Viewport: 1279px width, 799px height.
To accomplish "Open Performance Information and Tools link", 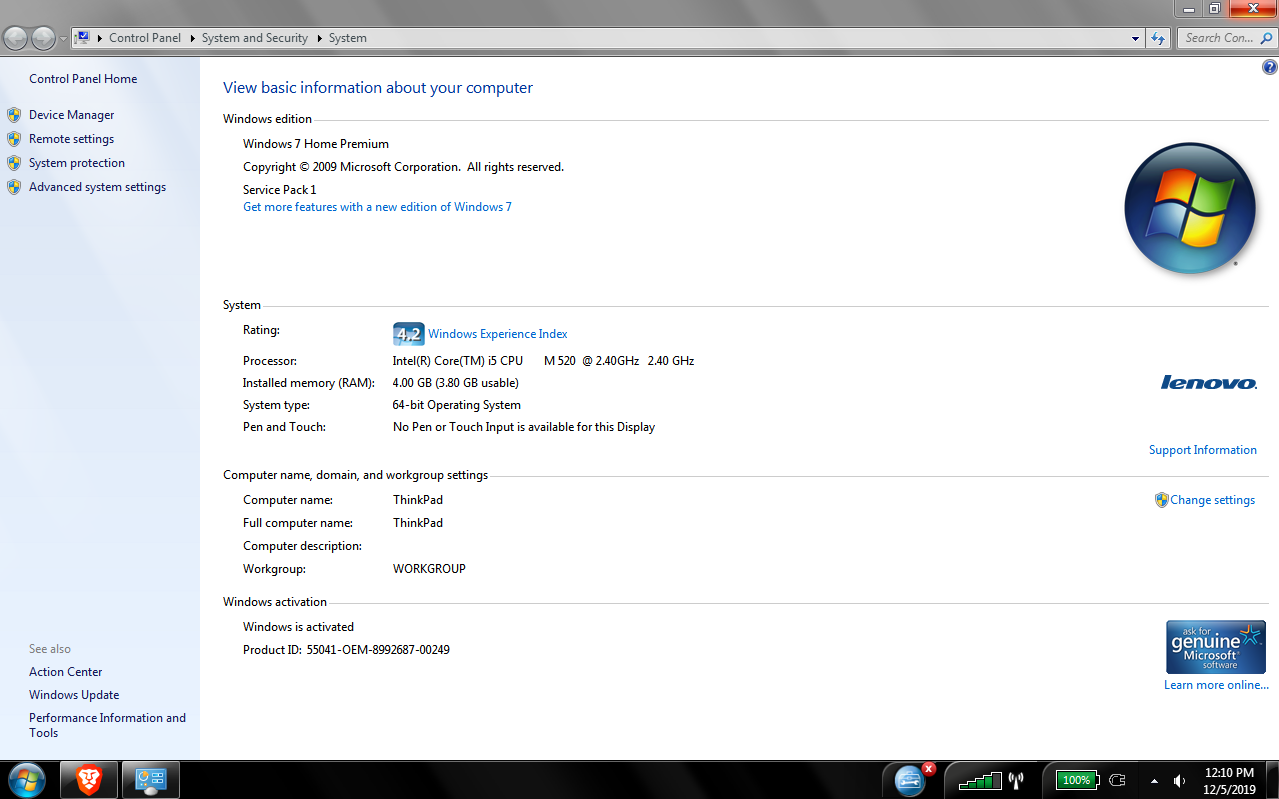I will (x=107, y=725).
